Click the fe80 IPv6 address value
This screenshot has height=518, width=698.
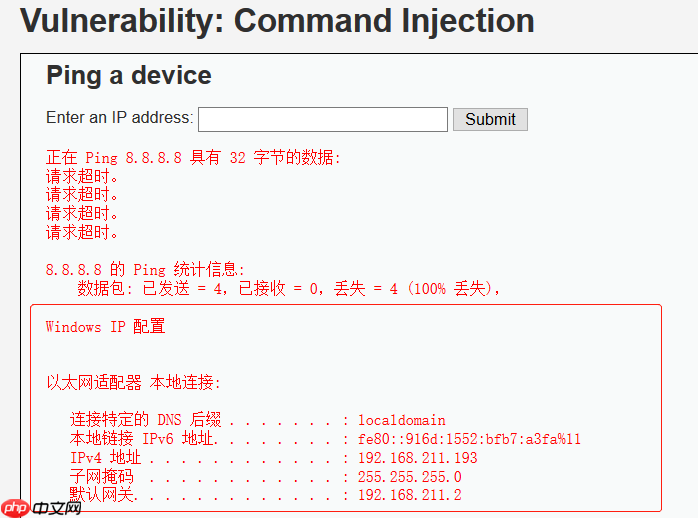(x=469, y=439)
